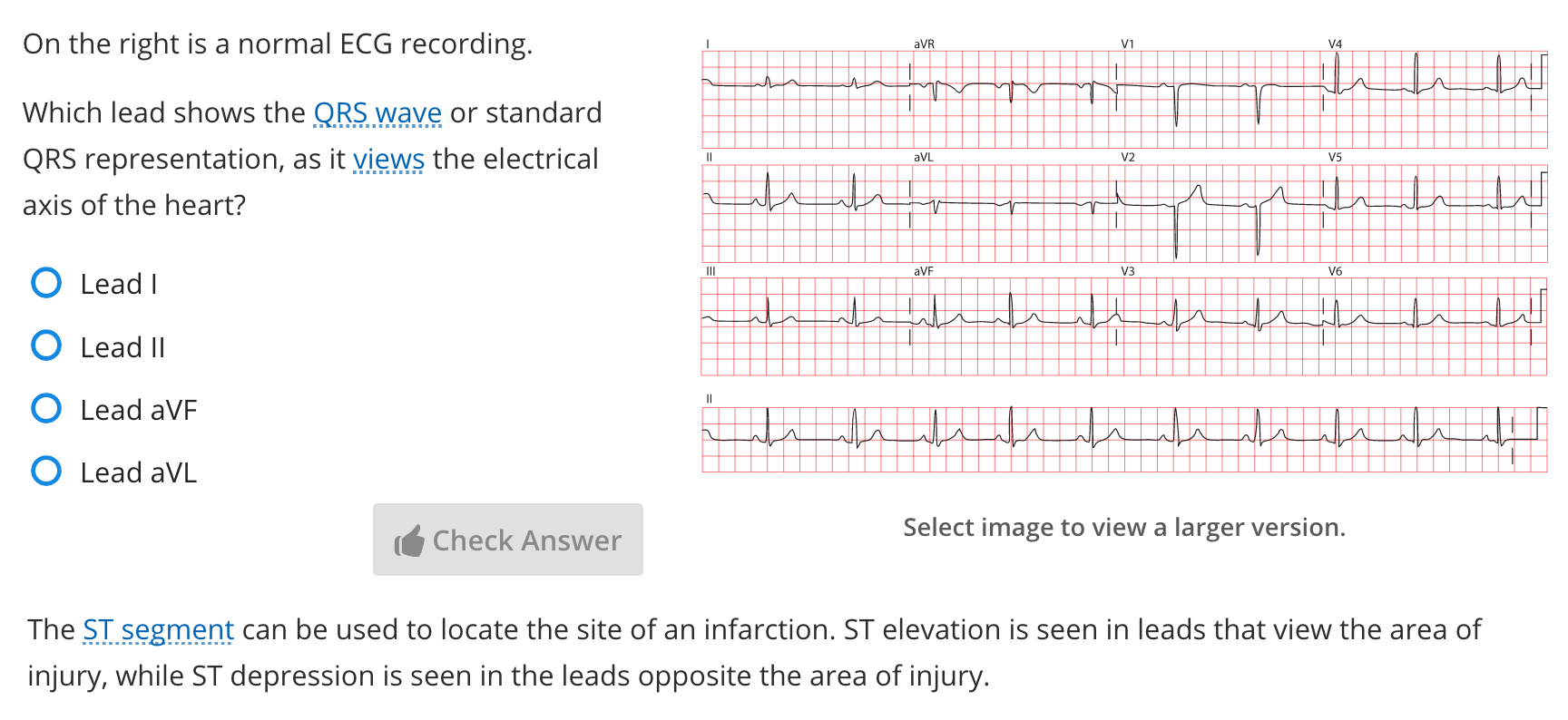1568x720 pixels.
Task: Click the thumbs-up icon inside Check Answer
Action: pos(409,540)
